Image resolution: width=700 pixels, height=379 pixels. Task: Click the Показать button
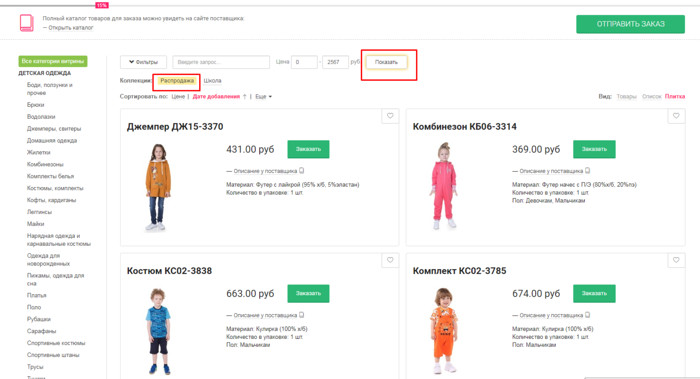[387, 62]
